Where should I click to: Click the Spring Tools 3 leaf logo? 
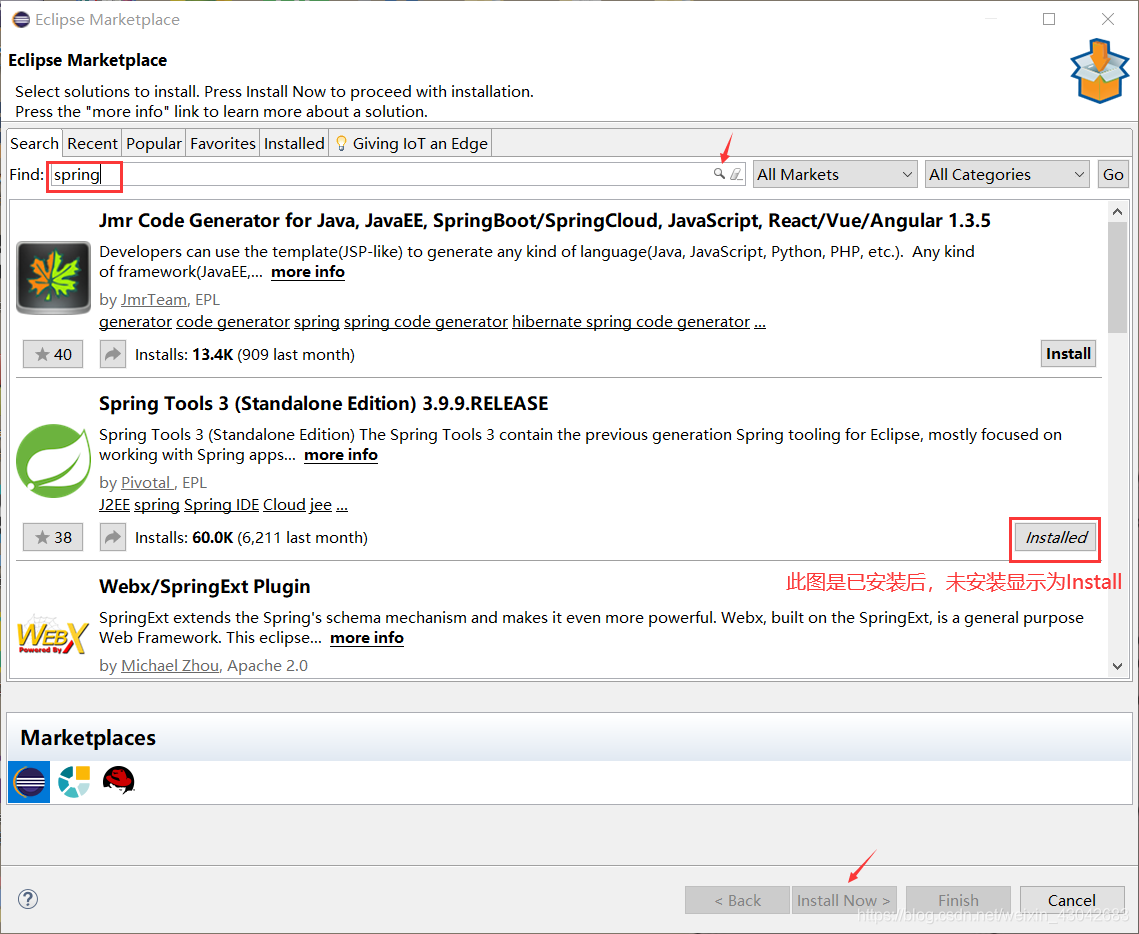53,460
